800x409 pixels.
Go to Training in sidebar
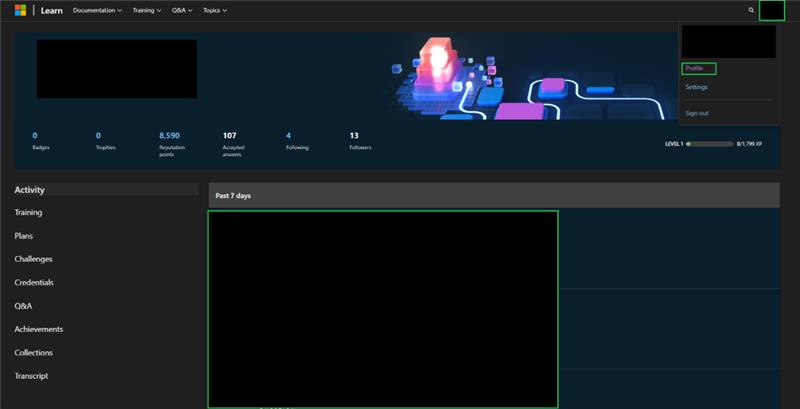(29, 212)
